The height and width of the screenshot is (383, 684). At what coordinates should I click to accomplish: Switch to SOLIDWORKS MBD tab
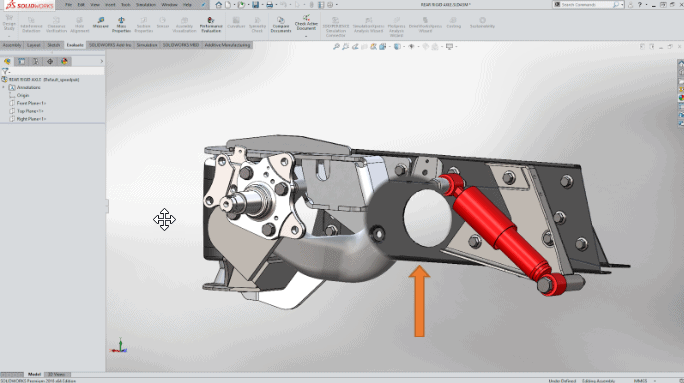(181, 45)
